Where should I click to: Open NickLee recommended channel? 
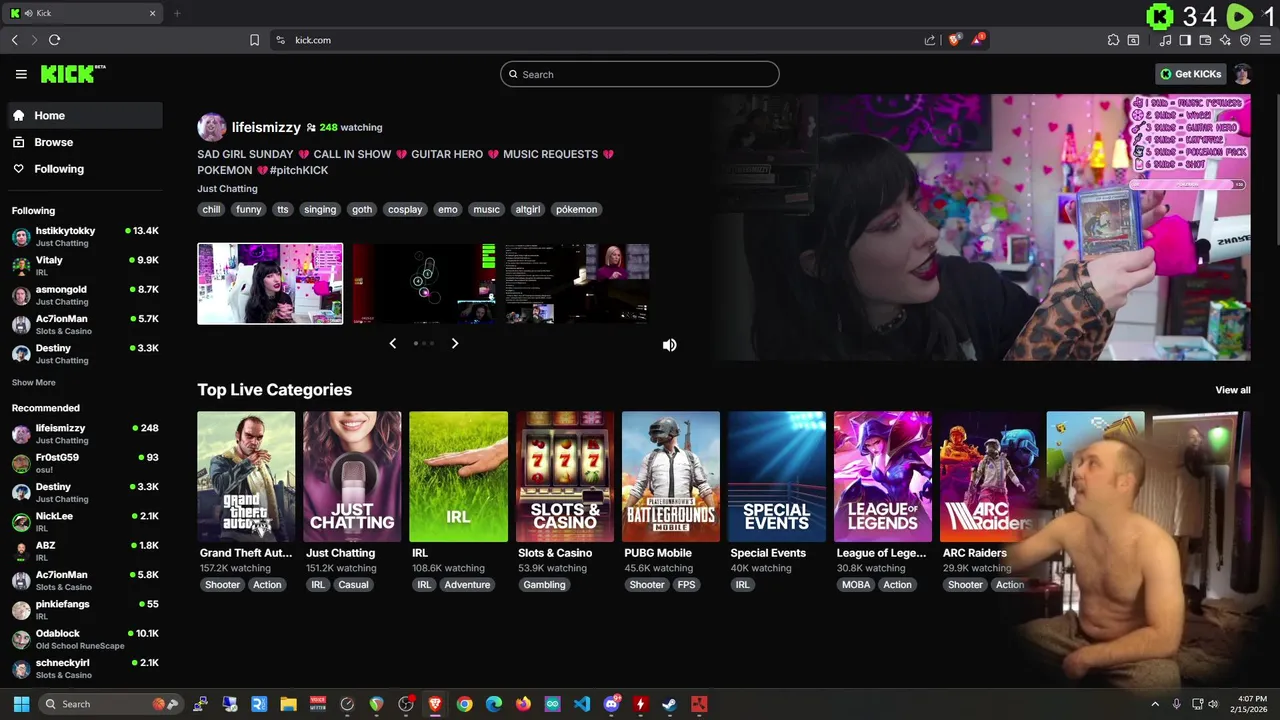pyautogui.click(x=85, y=521)
